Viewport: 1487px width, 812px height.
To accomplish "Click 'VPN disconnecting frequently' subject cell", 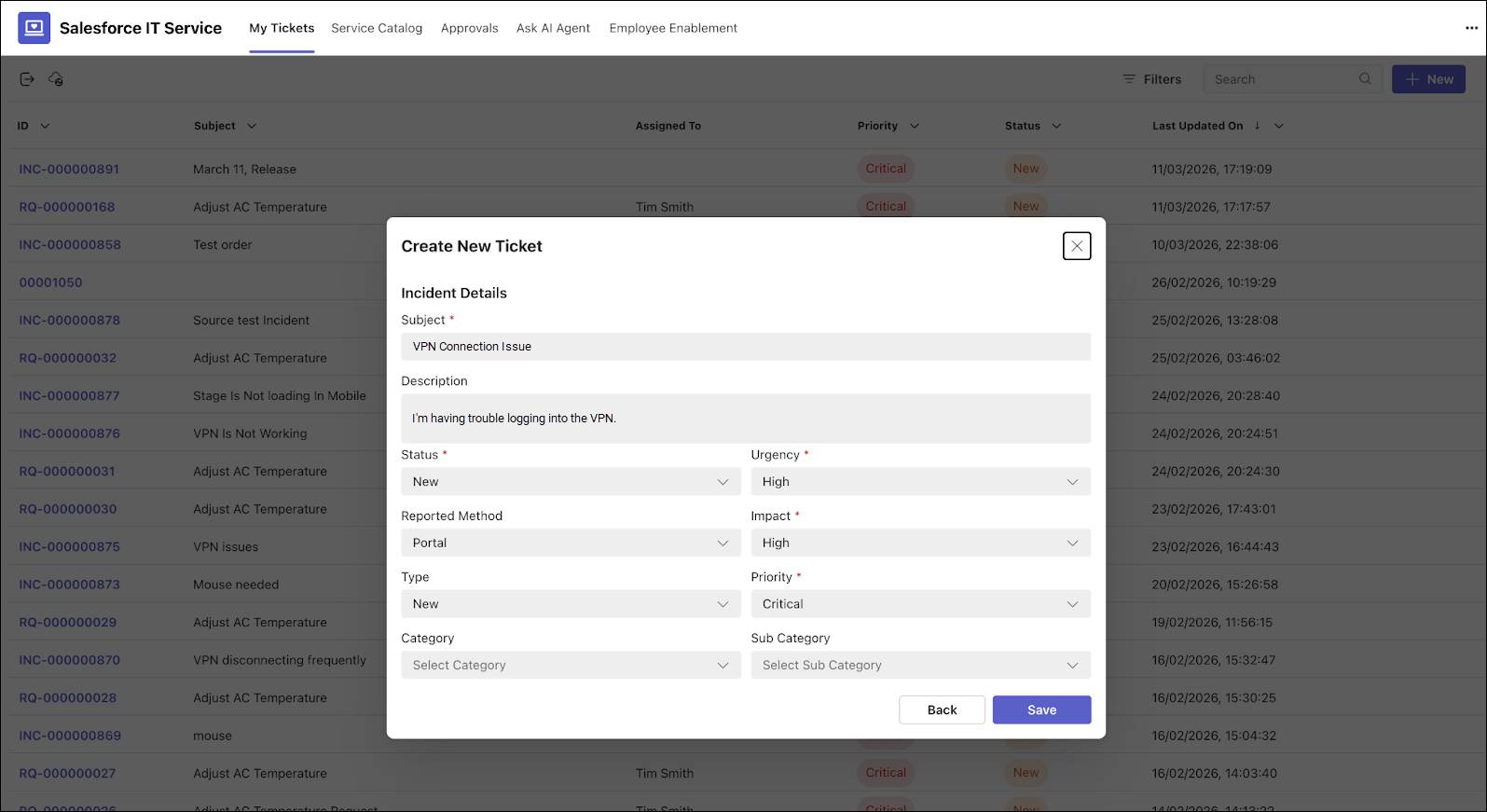I will 280,660.
